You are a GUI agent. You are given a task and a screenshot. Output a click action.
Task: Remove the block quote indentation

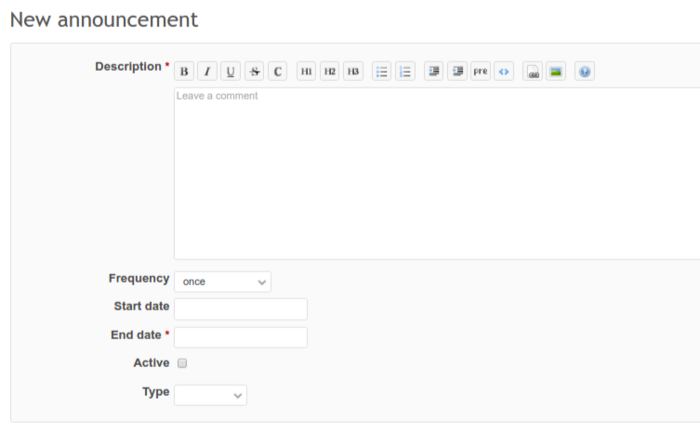pyautogui.click(x=457, y=72)
